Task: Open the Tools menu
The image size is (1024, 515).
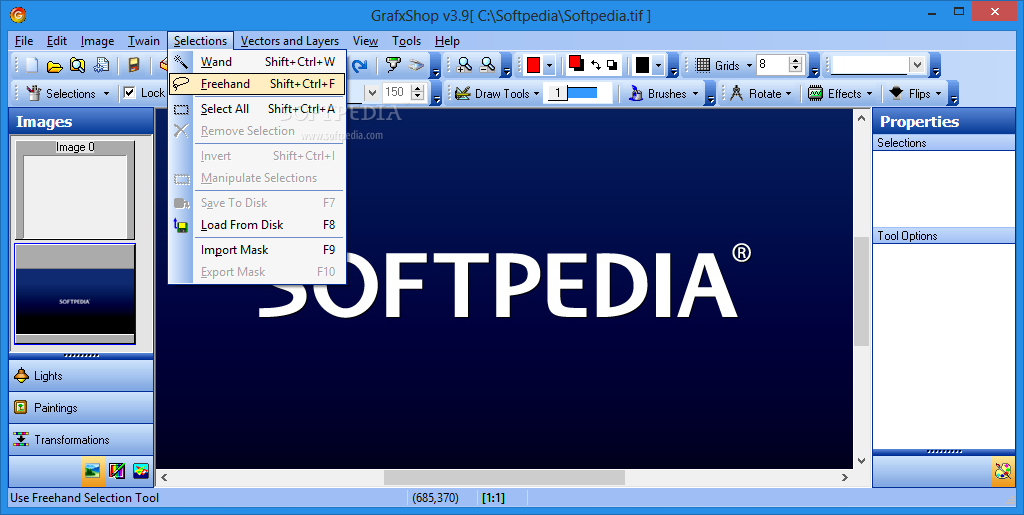Action: pos(406,40)
